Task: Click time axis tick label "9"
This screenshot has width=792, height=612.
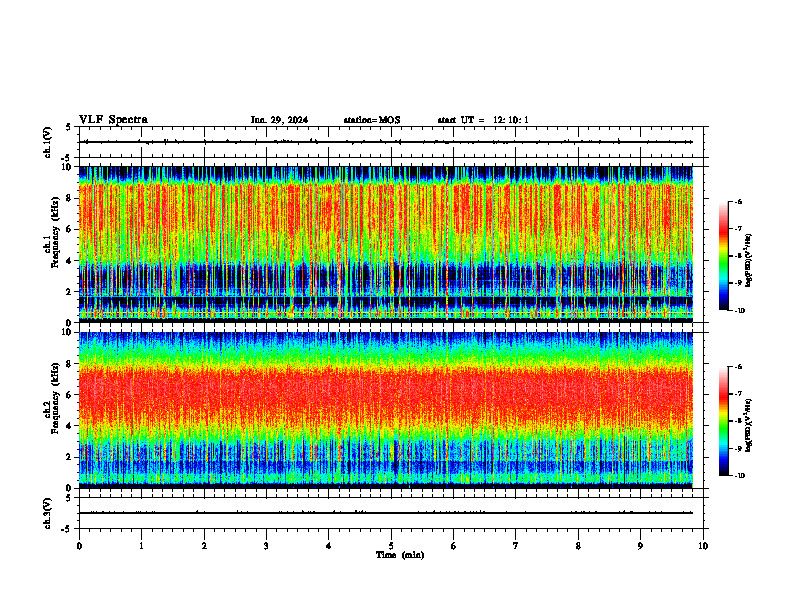Action: point(640,546)
